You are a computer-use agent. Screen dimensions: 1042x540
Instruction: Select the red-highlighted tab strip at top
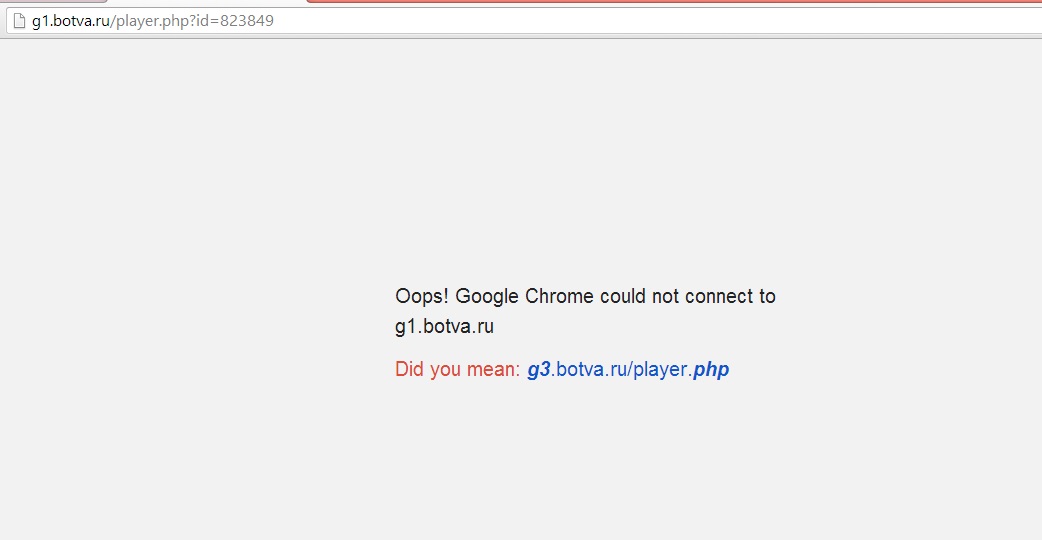(x=670, y=2)
